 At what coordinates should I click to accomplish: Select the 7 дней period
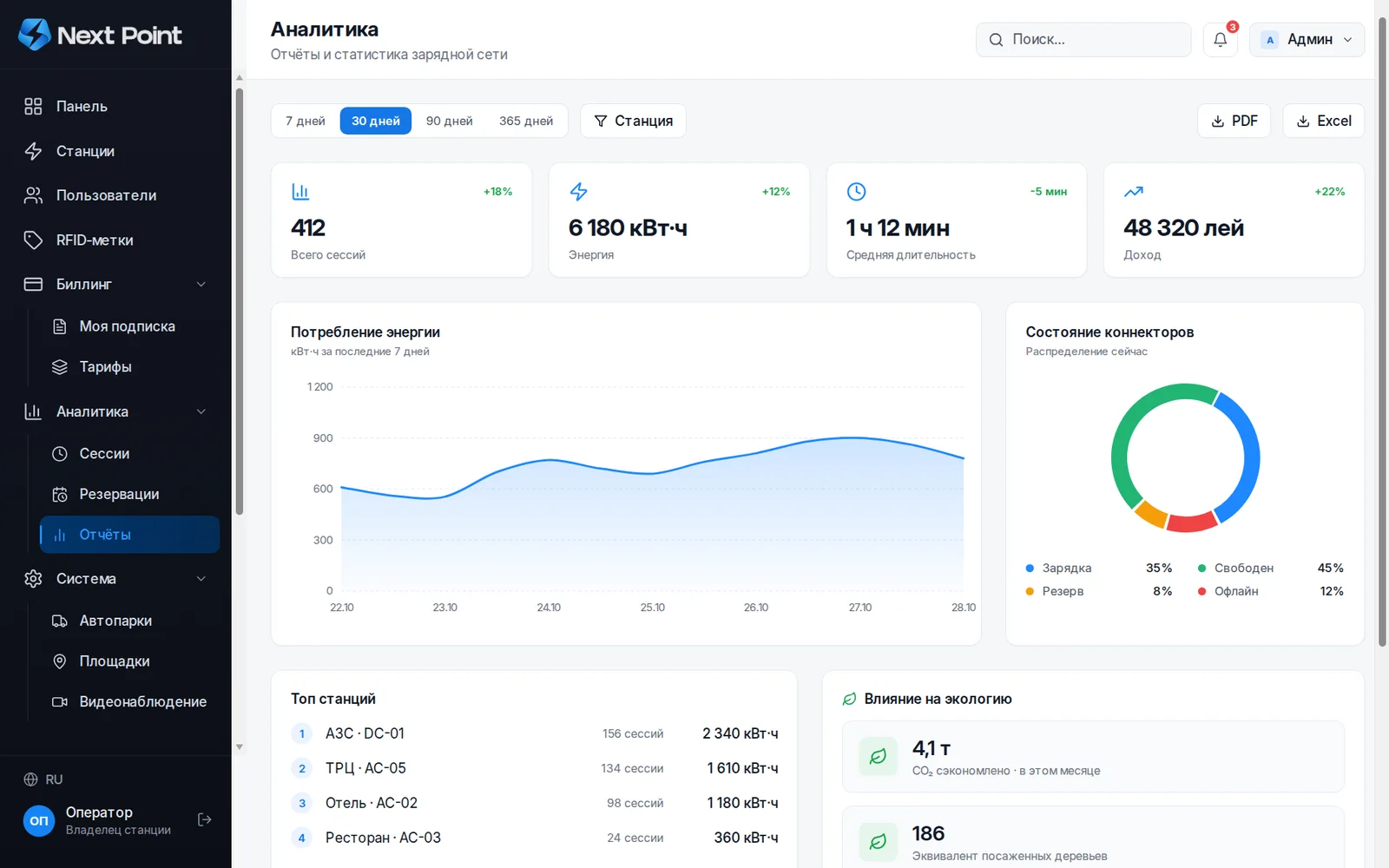coord(306,121)
